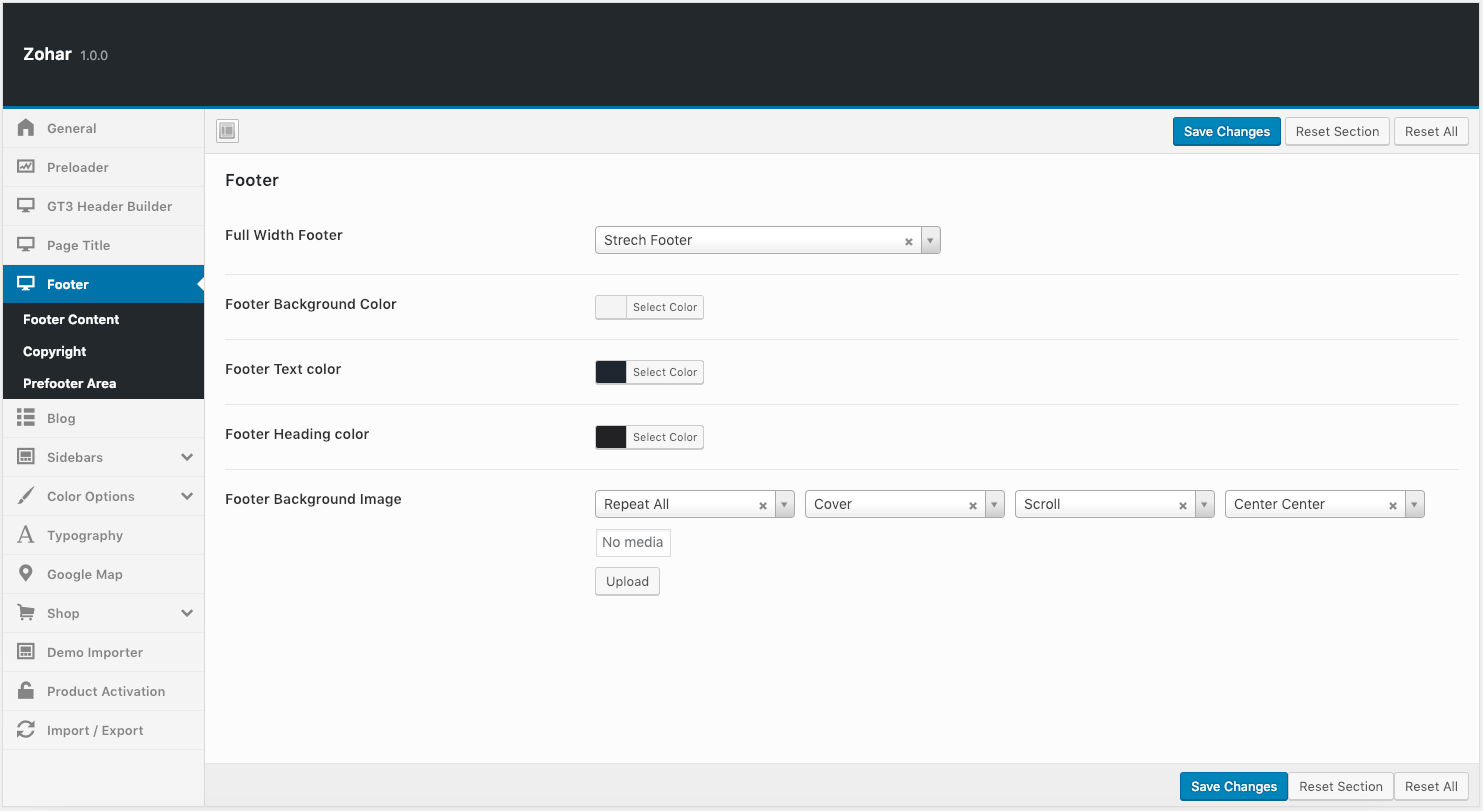Click the Import / Export refresh icon

click(26, 730)
